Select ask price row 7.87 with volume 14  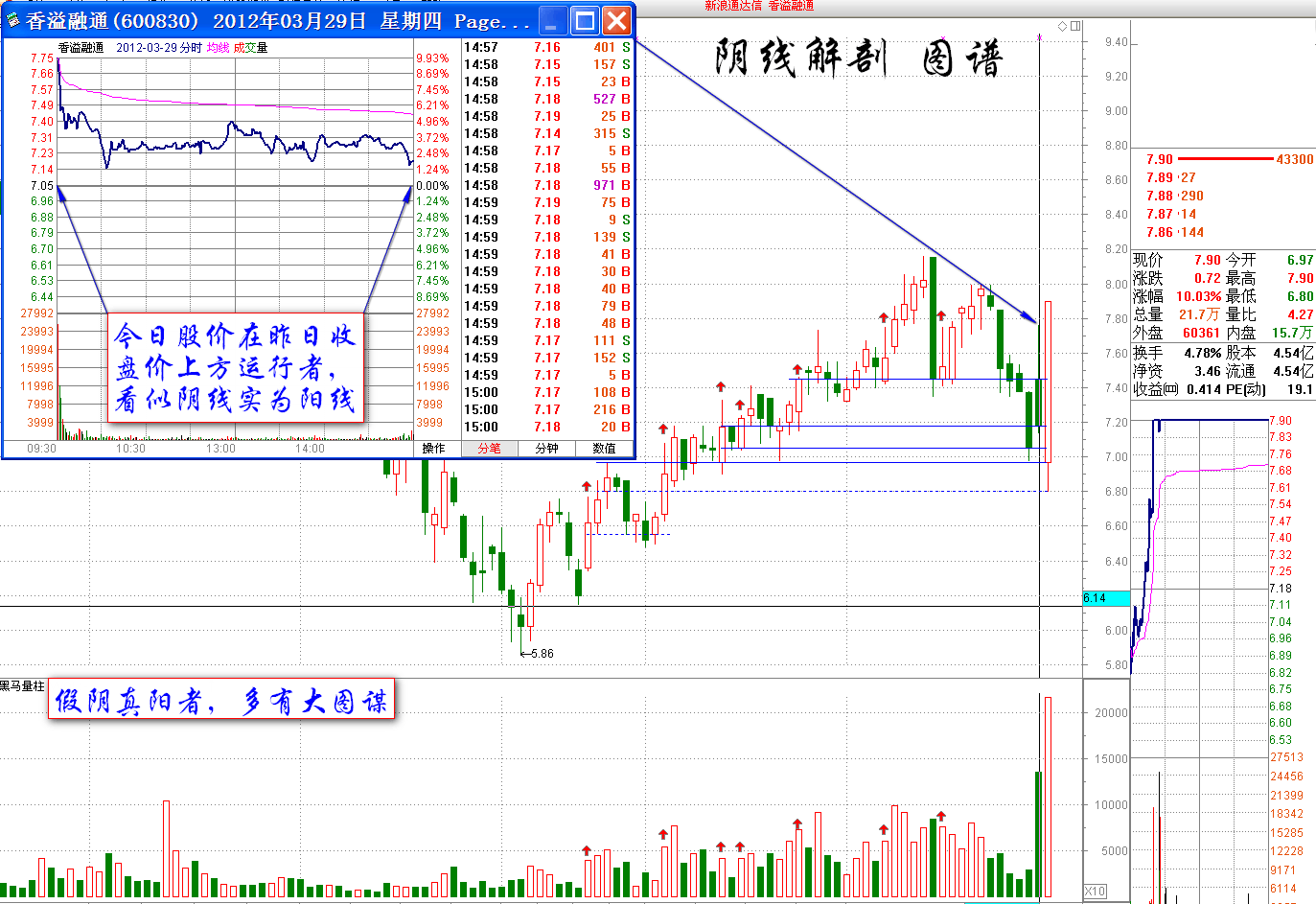pos(1170,214)
